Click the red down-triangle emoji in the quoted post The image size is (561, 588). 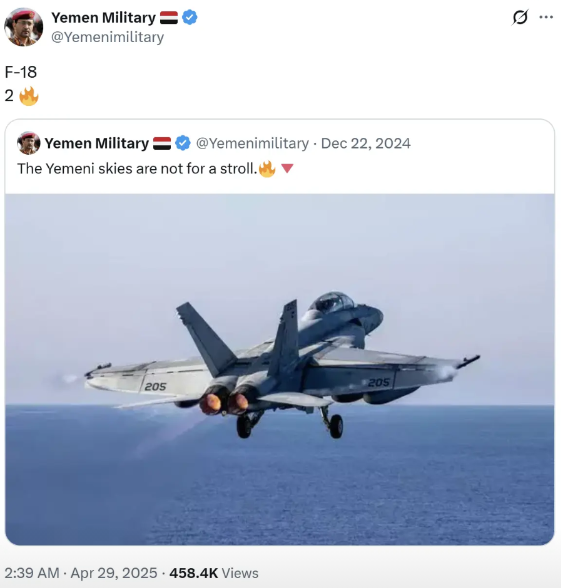pyautogui.click(x=287, y=169)
